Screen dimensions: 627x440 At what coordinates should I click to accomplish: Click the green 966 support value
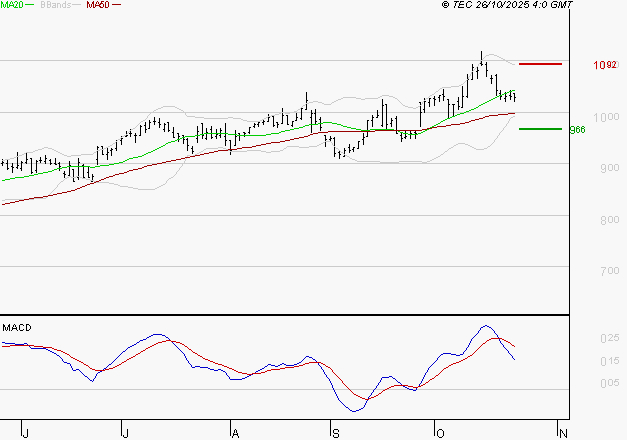(x=577, y=130)
